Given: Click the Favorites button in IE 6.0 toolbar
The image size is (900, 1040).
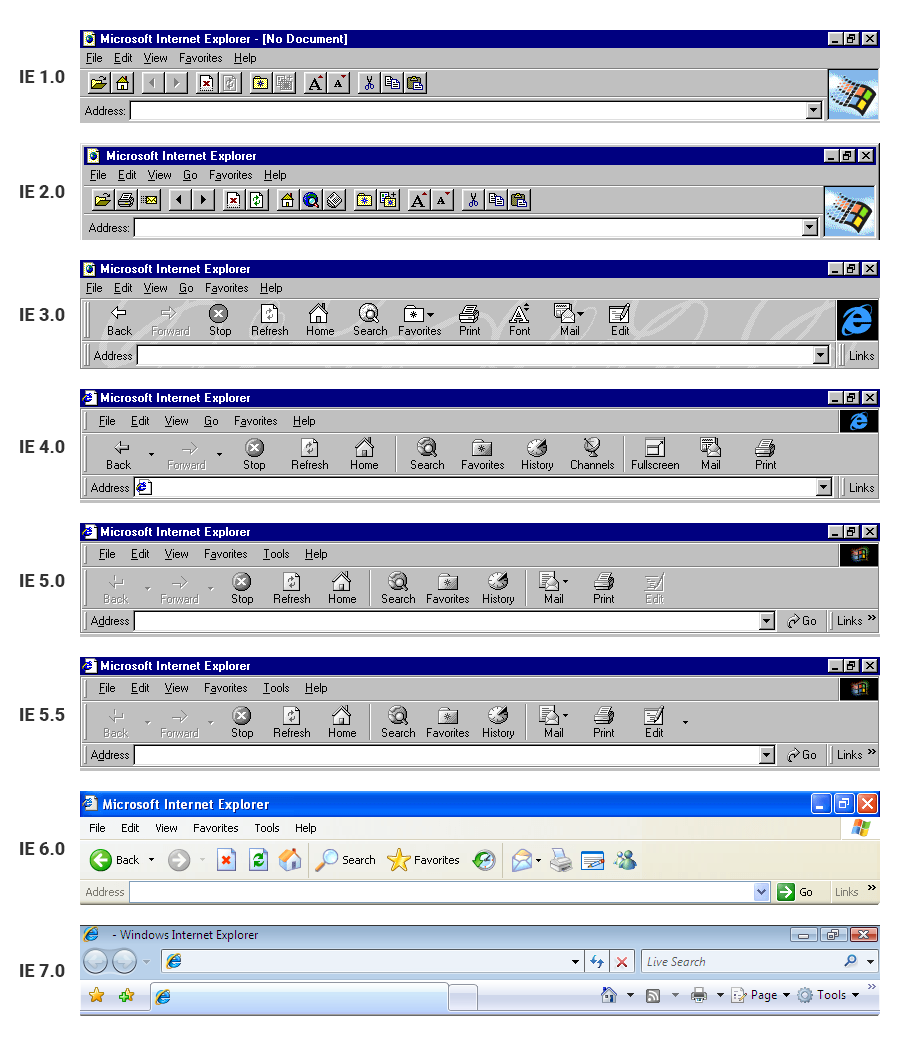Looking at the screenshot, I should pos(423,860).
